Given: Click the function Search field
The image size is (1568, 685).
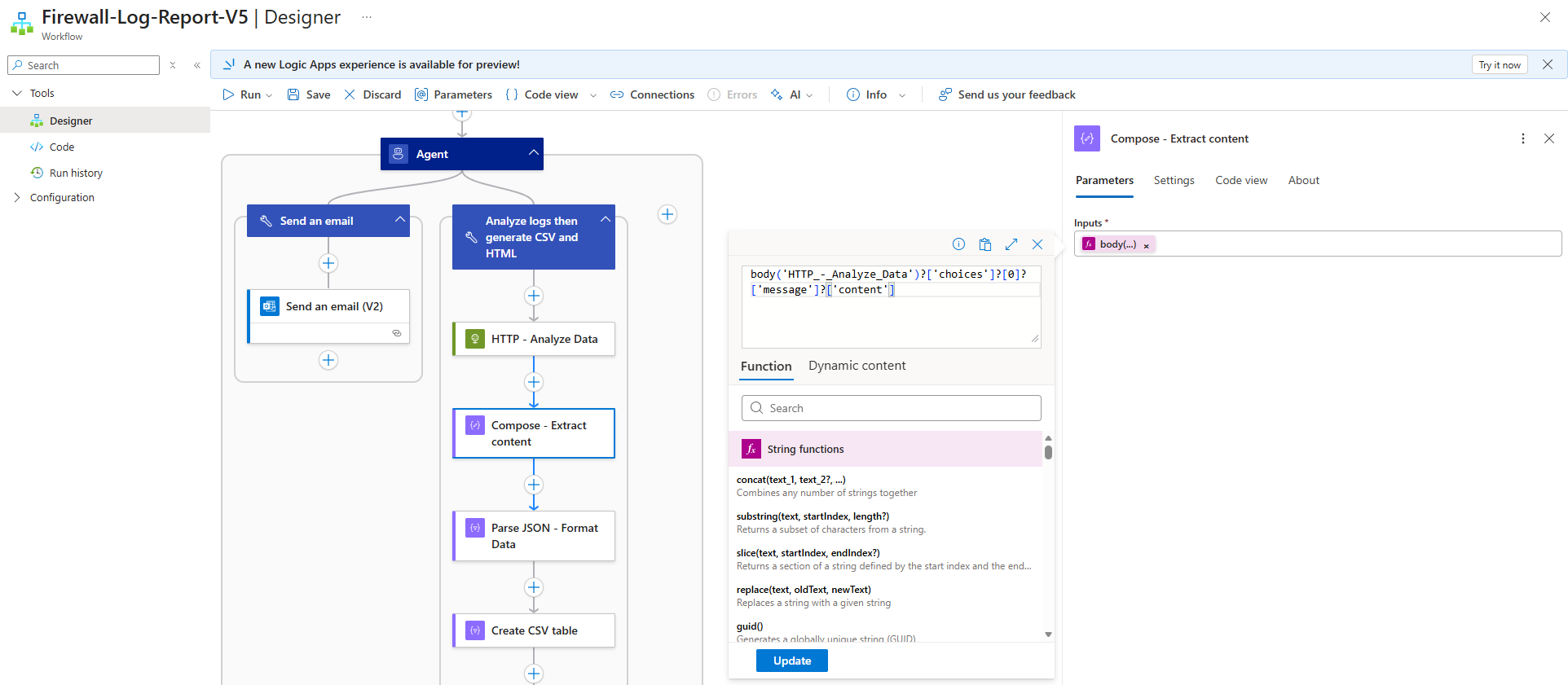Looking at the screenshot, I should (x=891, y=408).
